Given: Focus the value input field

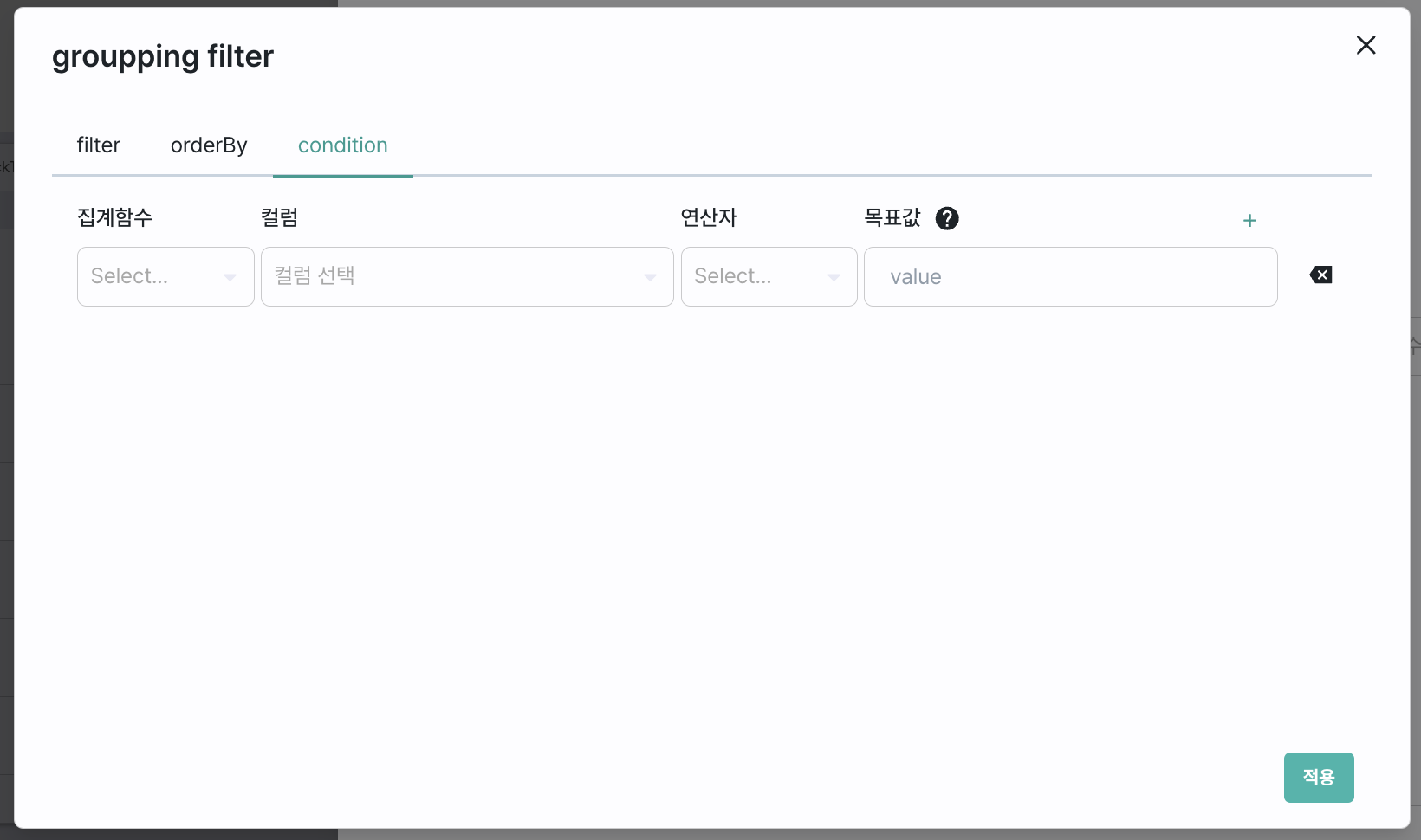Looking at the screenshot, I should coord(1071,277).
